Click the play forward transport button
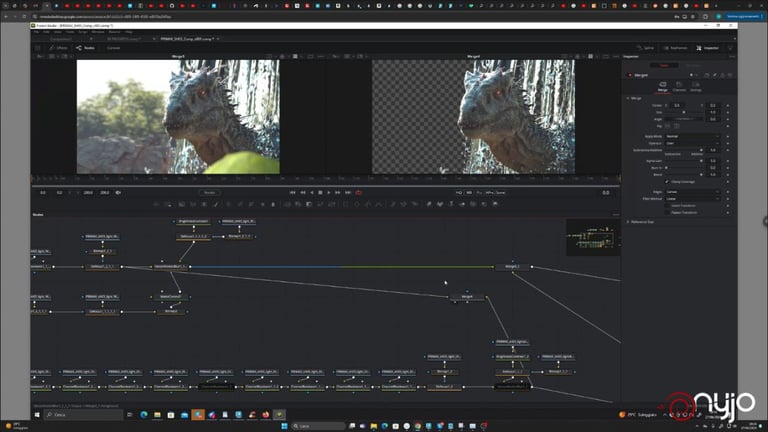Viewport: 768px width, 432px height. pyautogui.click(x=329, y=192)
